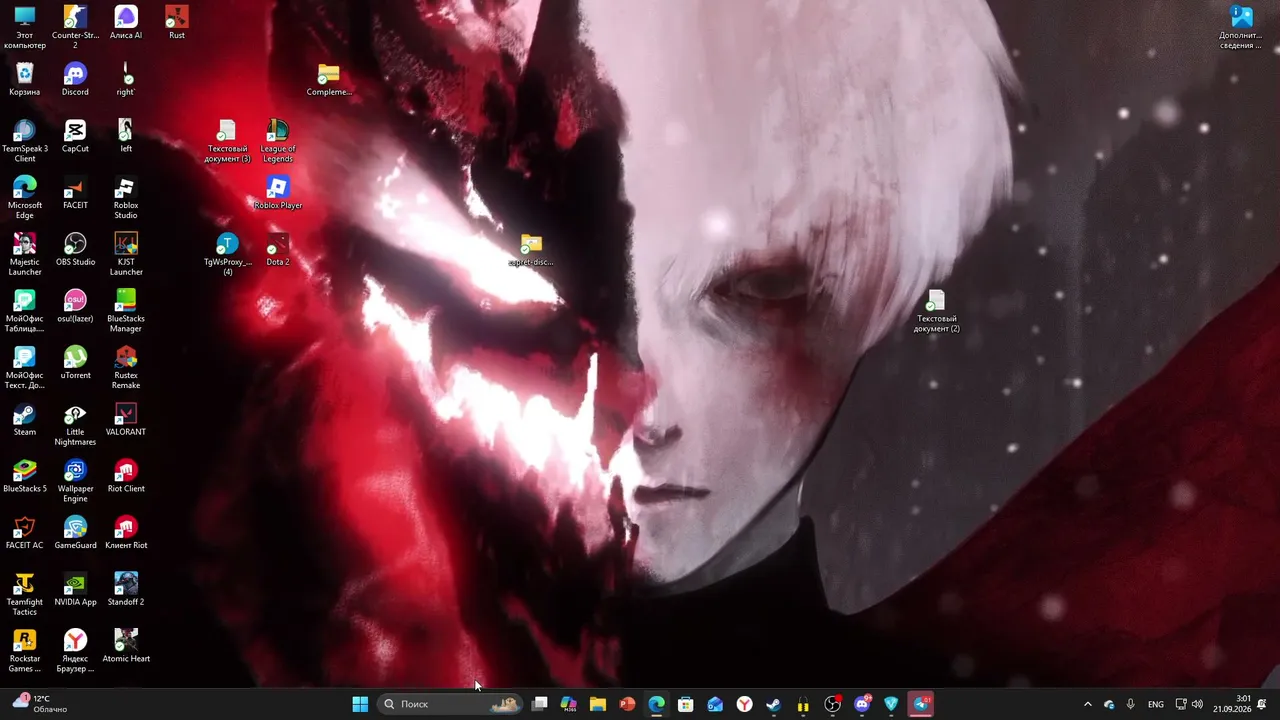Open Microsoft Store from the taskbar
1280x720 pixels.
tap(686, 704)
